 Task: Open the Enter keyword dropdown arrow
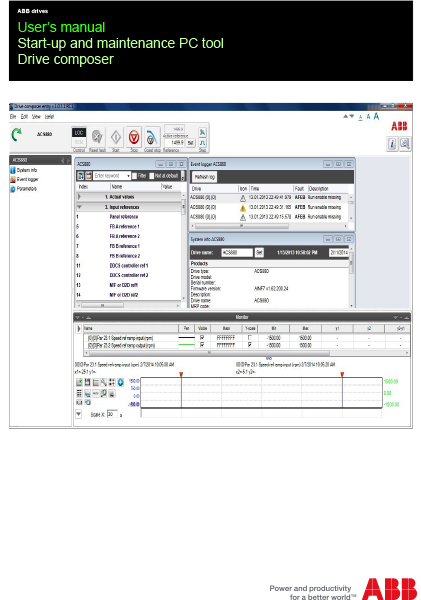tap(129, 176)
